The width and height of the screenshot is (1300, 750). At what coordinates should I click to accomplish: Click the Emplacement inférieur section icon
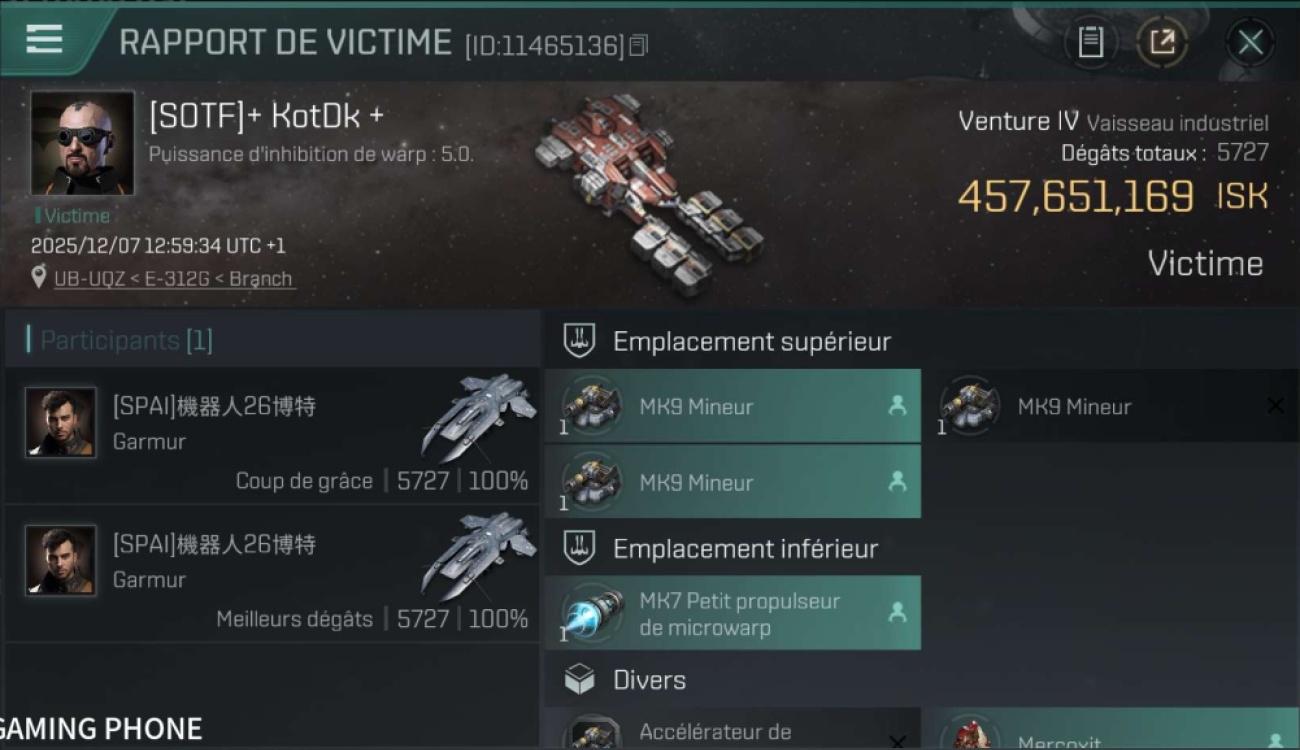coord(580,548)
